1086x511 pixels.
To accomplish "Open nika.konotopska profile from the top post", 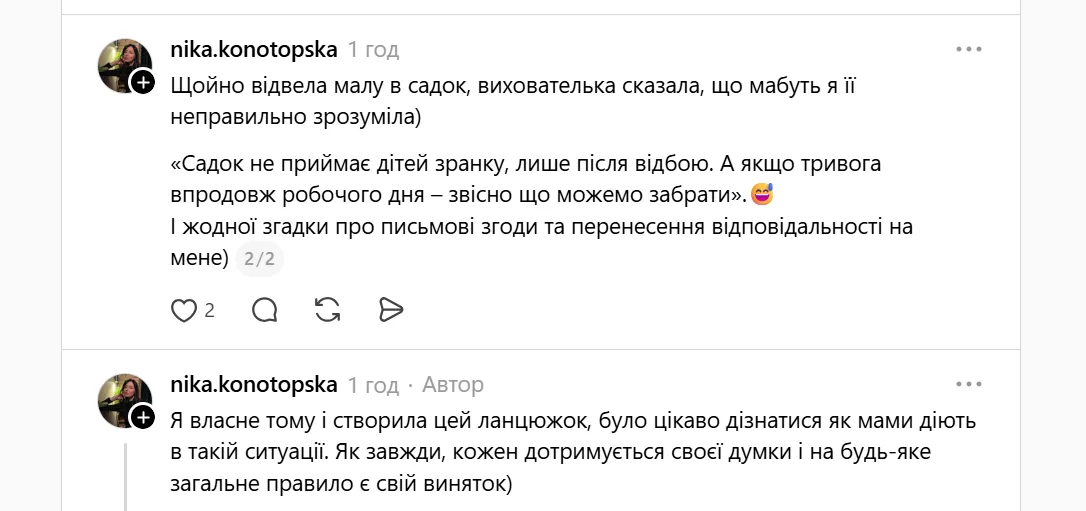I will click(x=254, y=49).
